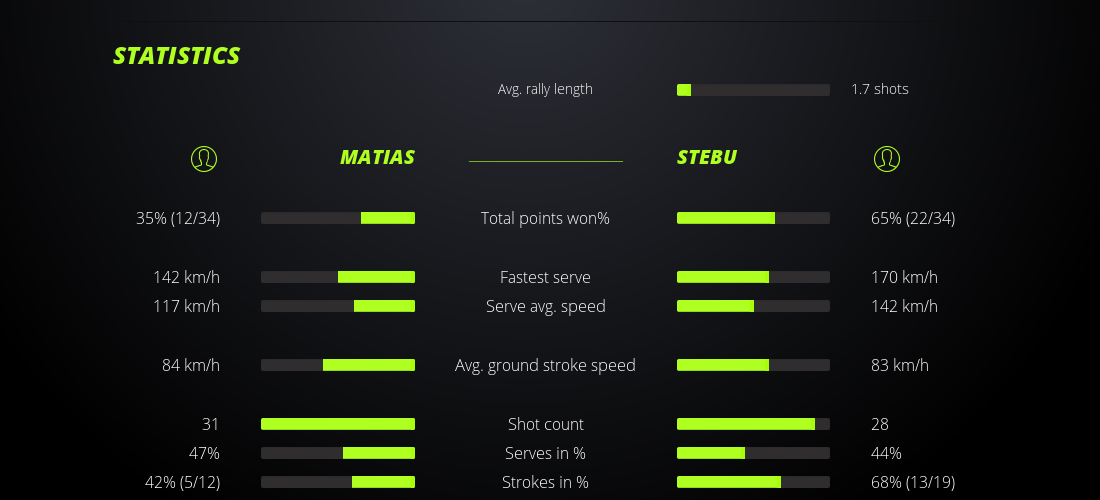
Task: Click Matias's Shot count bar
Action: tap(338, 424)
